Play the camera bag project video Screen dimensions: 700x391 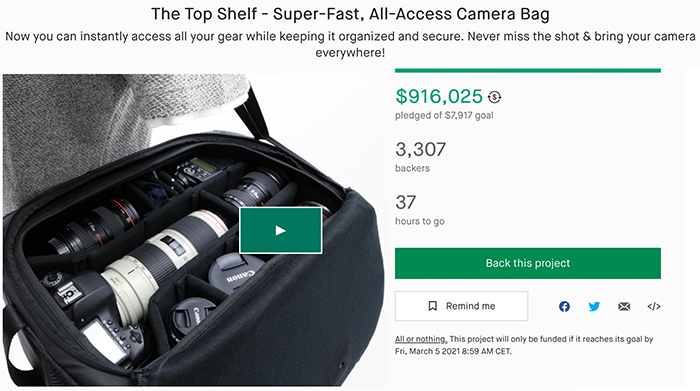pos(280,230)
